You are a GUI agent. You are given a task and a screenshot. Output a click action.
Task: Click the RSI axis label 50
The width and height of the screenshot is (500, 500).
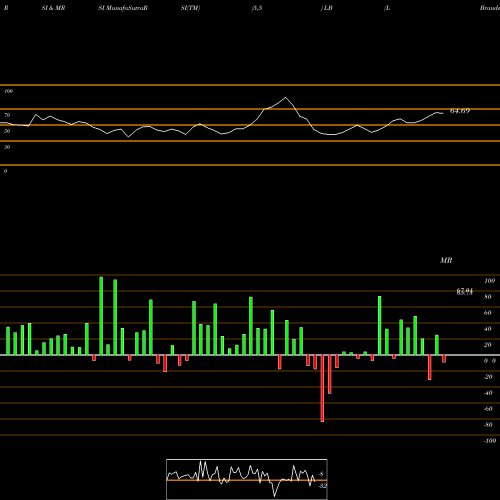click(7, 131)
